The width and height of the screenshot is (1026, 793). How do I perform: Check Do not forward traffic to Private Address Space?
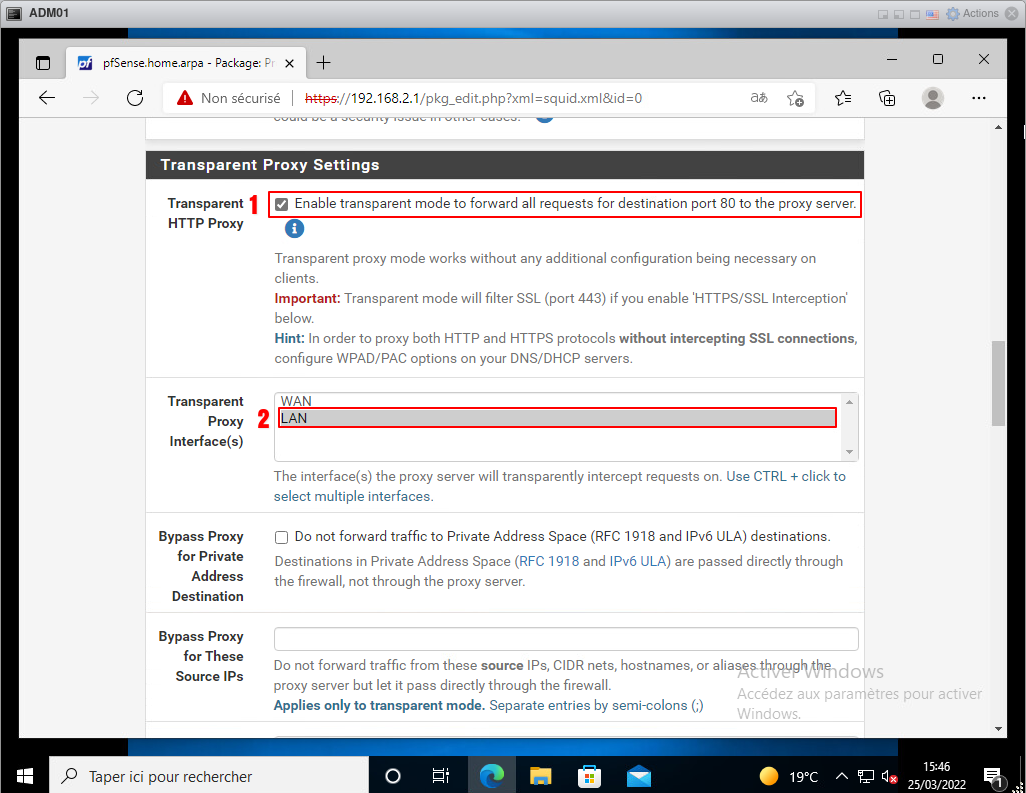[x=282, y=537]
